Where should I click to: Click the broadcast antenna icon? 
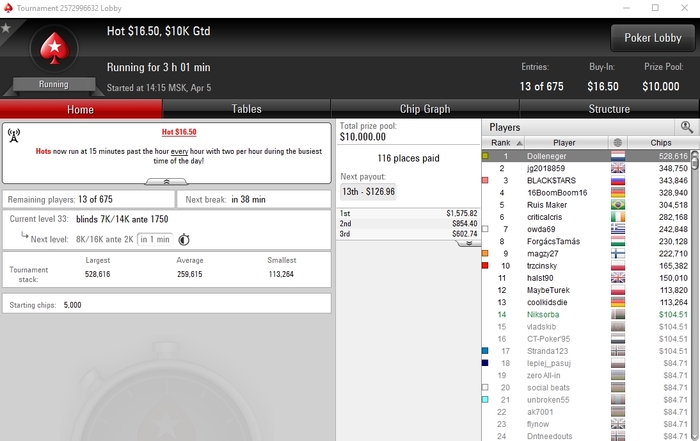click(14, 136)
